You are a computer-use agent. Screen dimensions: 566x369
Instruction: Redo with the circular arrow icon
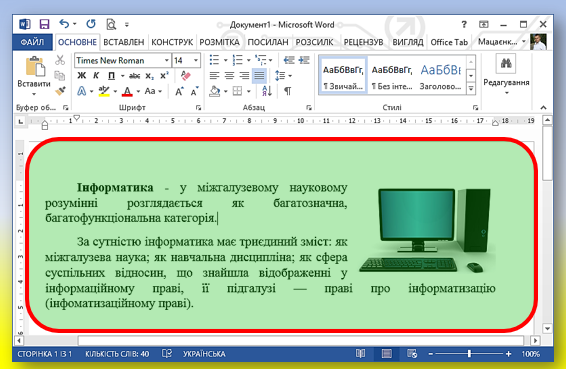point(91,24)
